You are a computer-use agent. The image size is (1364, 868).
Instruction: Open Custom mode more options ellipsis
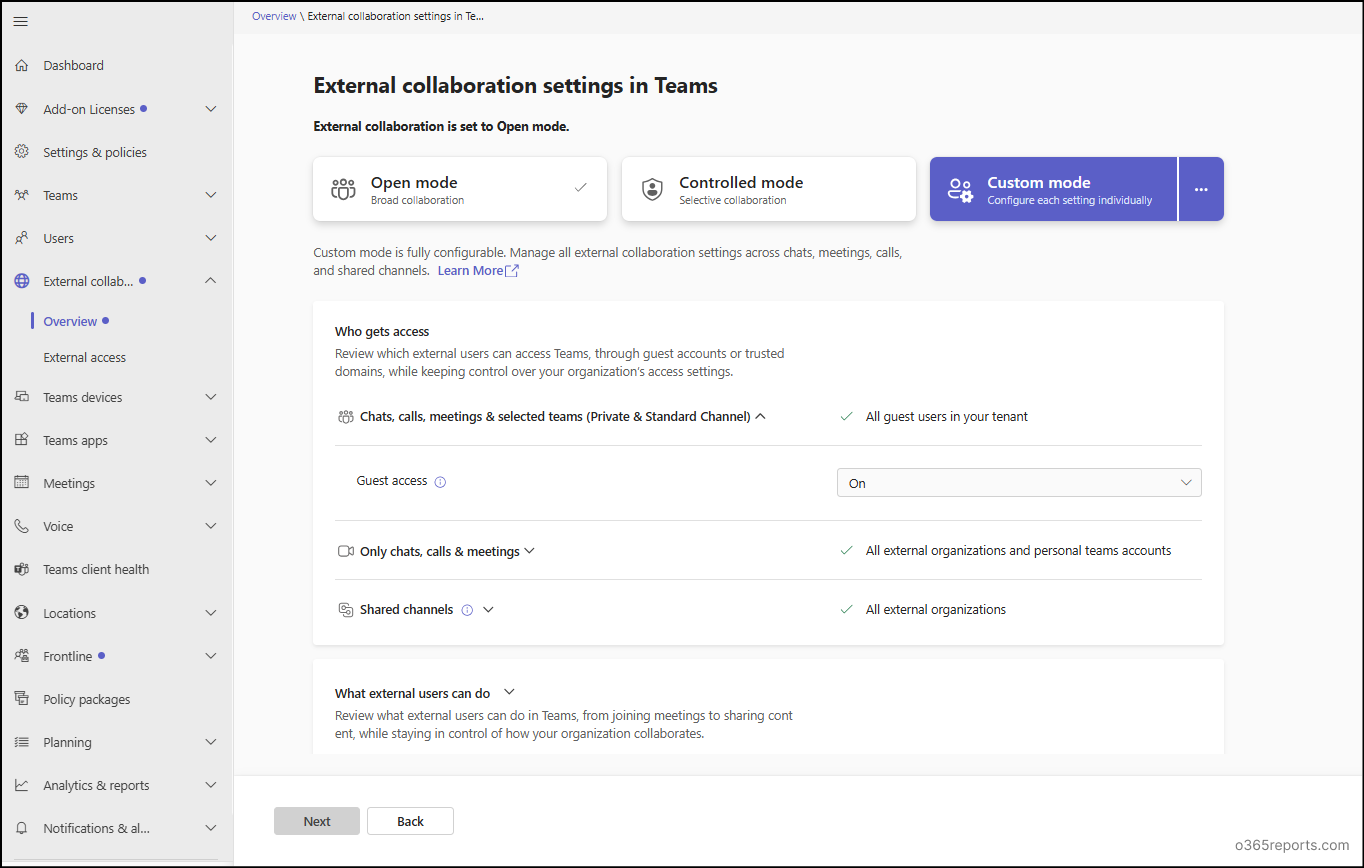(x=1201, y=189)
